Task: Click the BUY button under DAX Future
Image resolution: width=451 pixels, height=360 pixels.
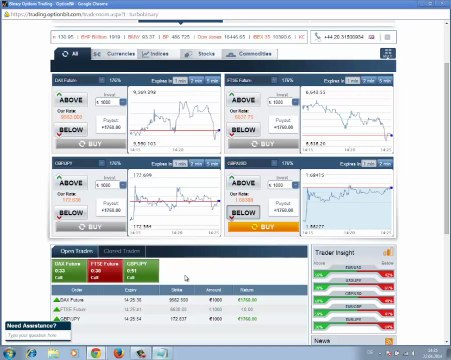Action: point(91,144)
